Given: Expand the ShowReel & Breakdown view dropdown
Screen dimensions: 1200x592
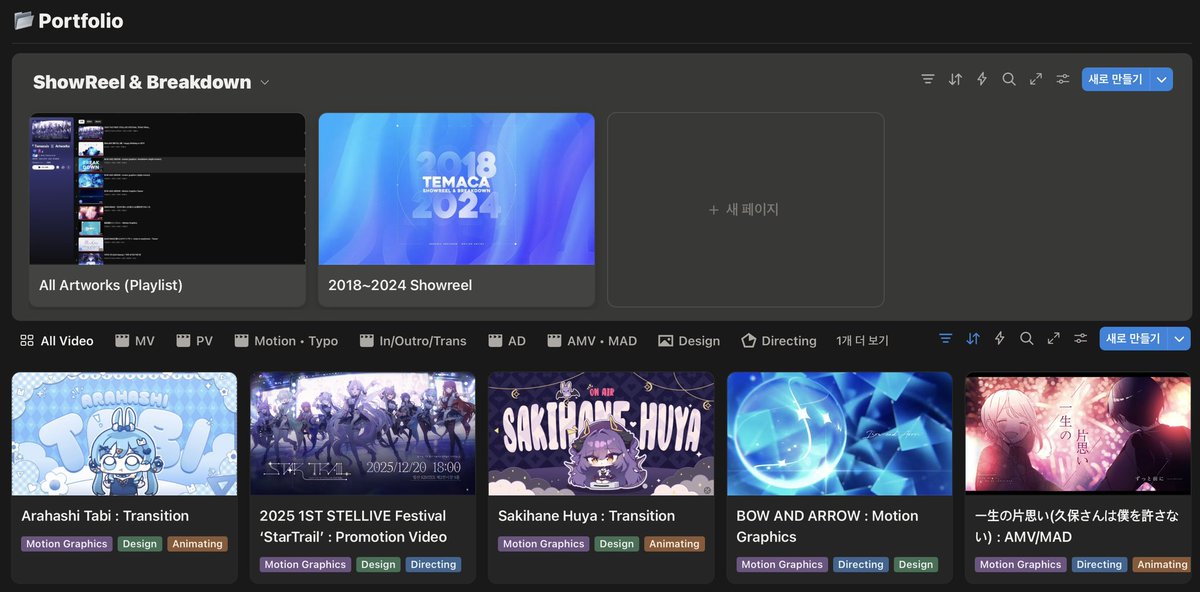Looking at the screenshot, I should tap(265, 82).
